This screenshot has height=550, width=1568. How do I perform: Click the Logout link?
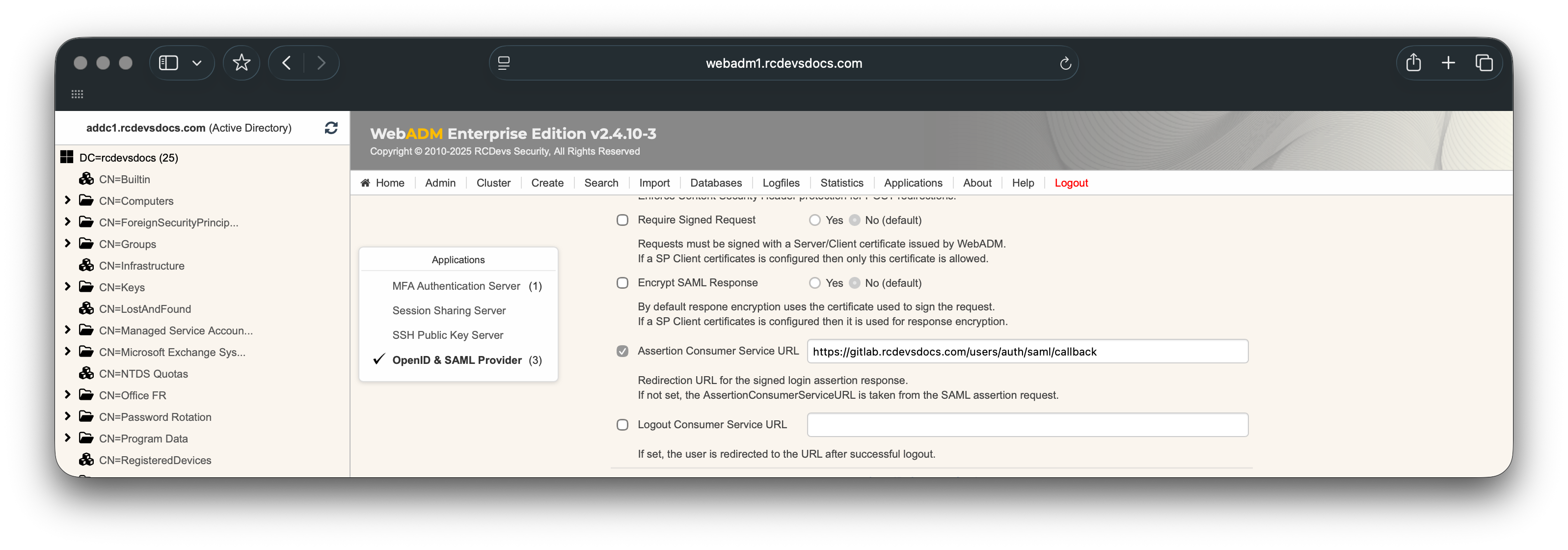point(1071,183)
